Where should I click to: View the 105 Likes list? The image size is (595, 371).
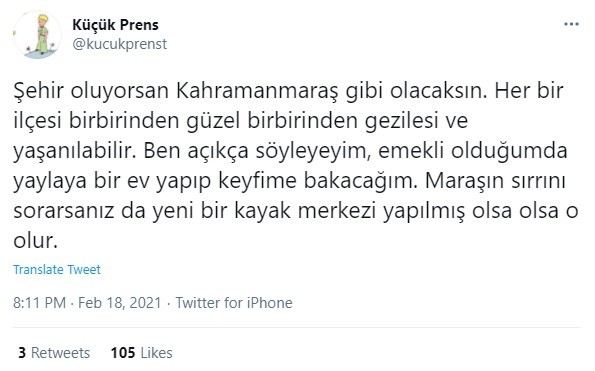(x=142, y=353)
